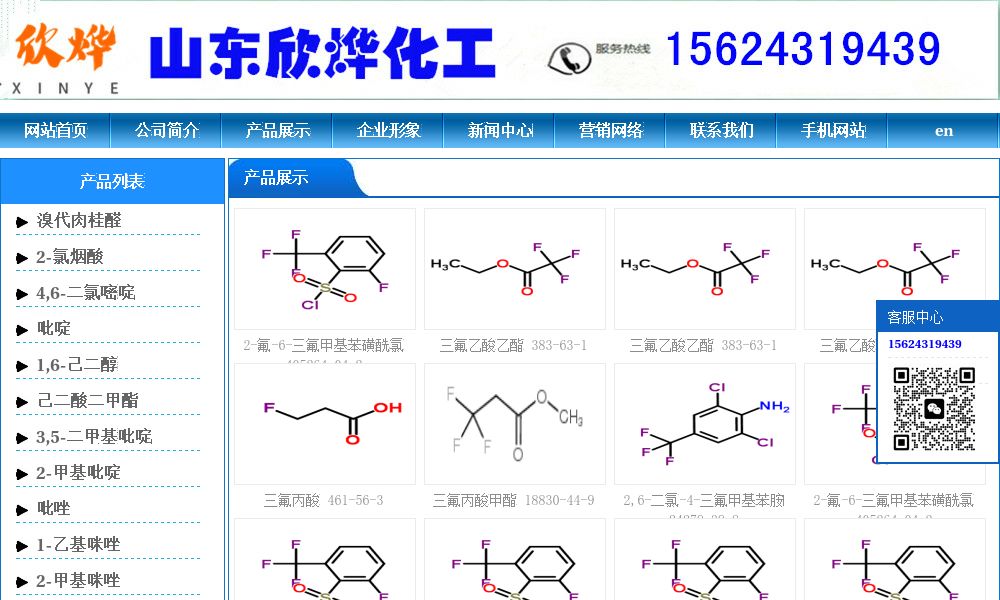
Task: Switch language with the en link
Action: pyautogui.click(x=943, y=131)
